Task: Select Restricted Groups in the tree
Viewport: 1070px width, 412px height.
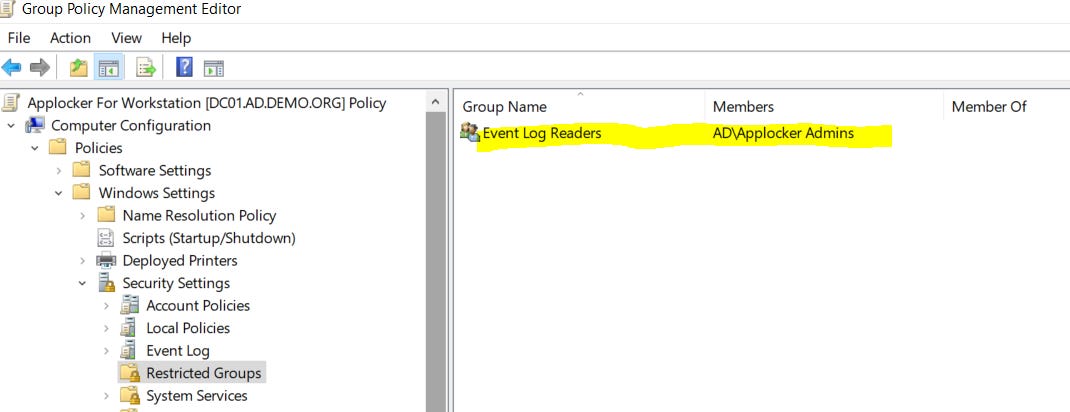Action: tap(203, 373)
